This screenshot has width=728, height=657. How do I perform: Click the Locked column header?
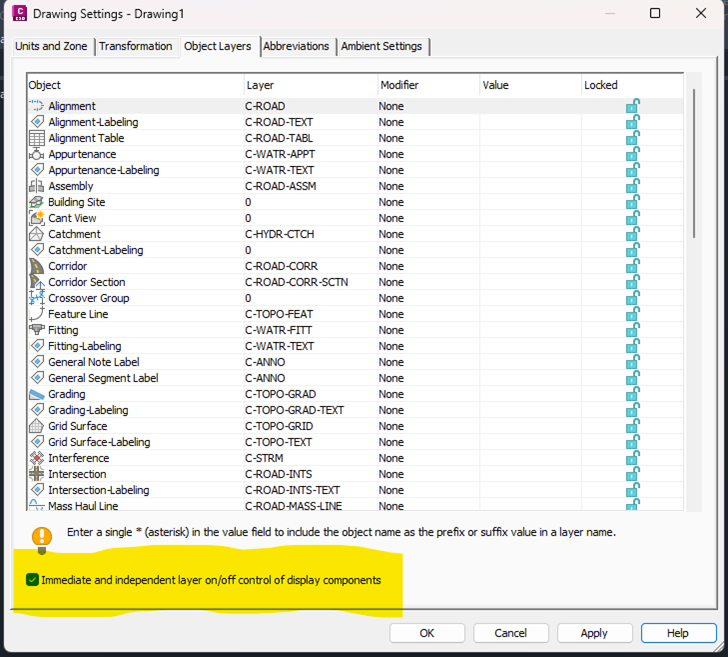tap(632, 85)
